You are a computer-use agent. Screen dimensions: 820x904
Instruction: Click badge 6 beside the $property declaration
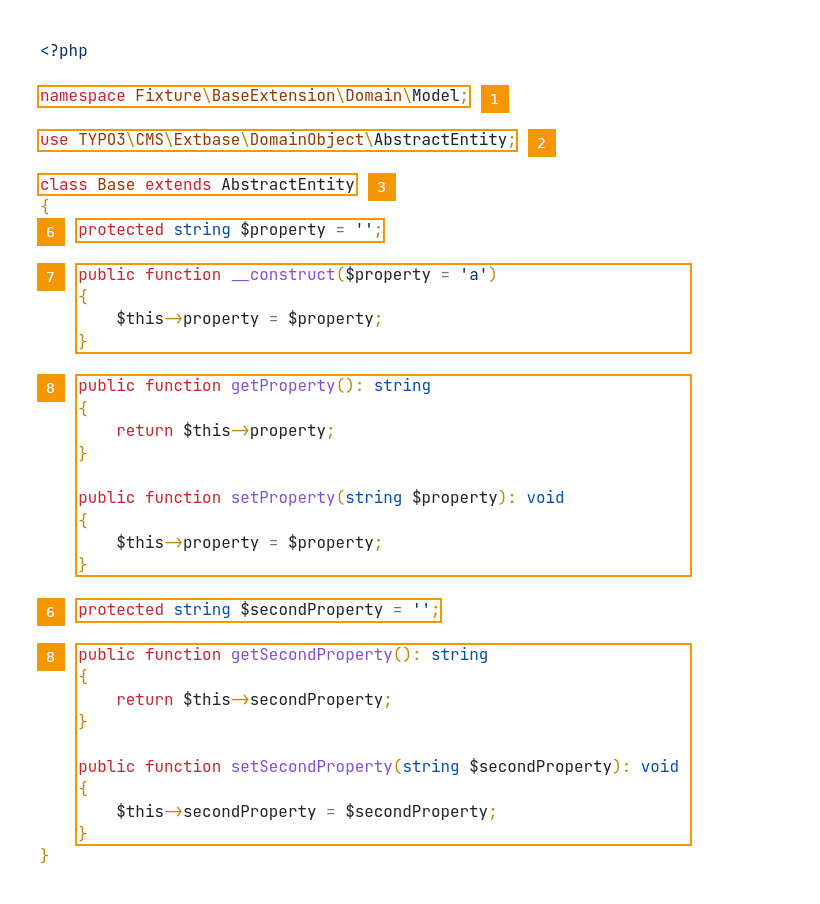tap(51, 232)
